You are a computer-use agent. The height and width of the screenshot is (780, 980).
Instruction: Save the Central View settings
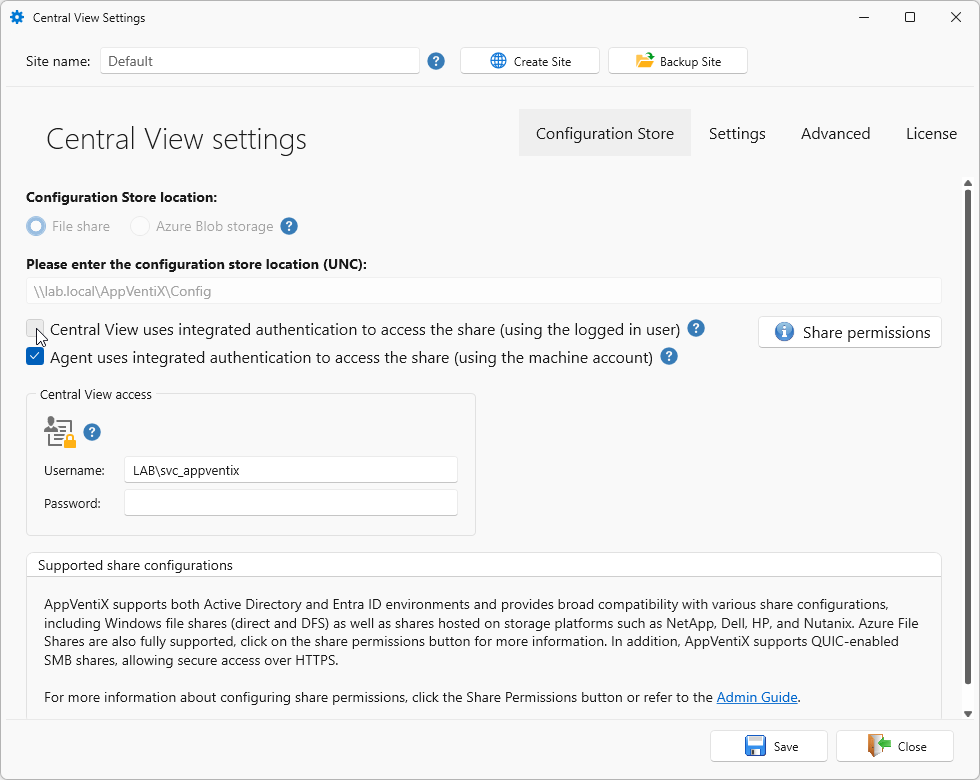coord(769,746)
